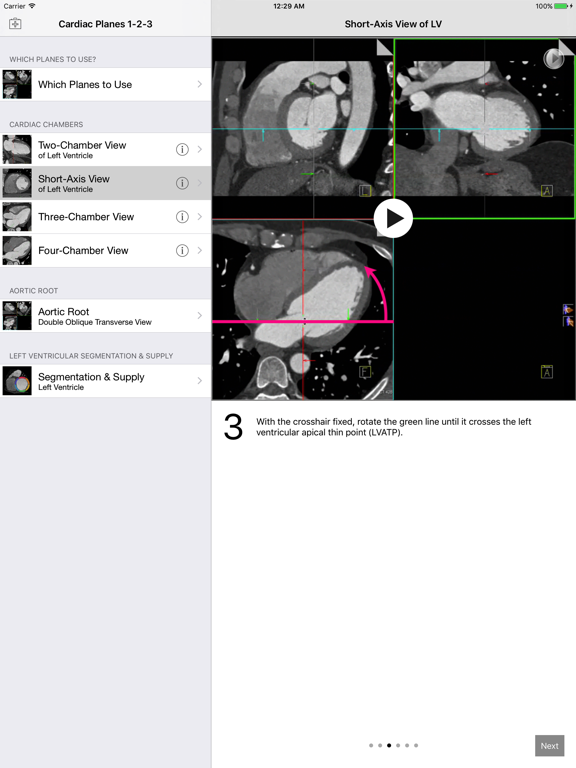Show info for Three-Chamber View
The height and width of the screenshot is (768, 576).
click(182, 216)
